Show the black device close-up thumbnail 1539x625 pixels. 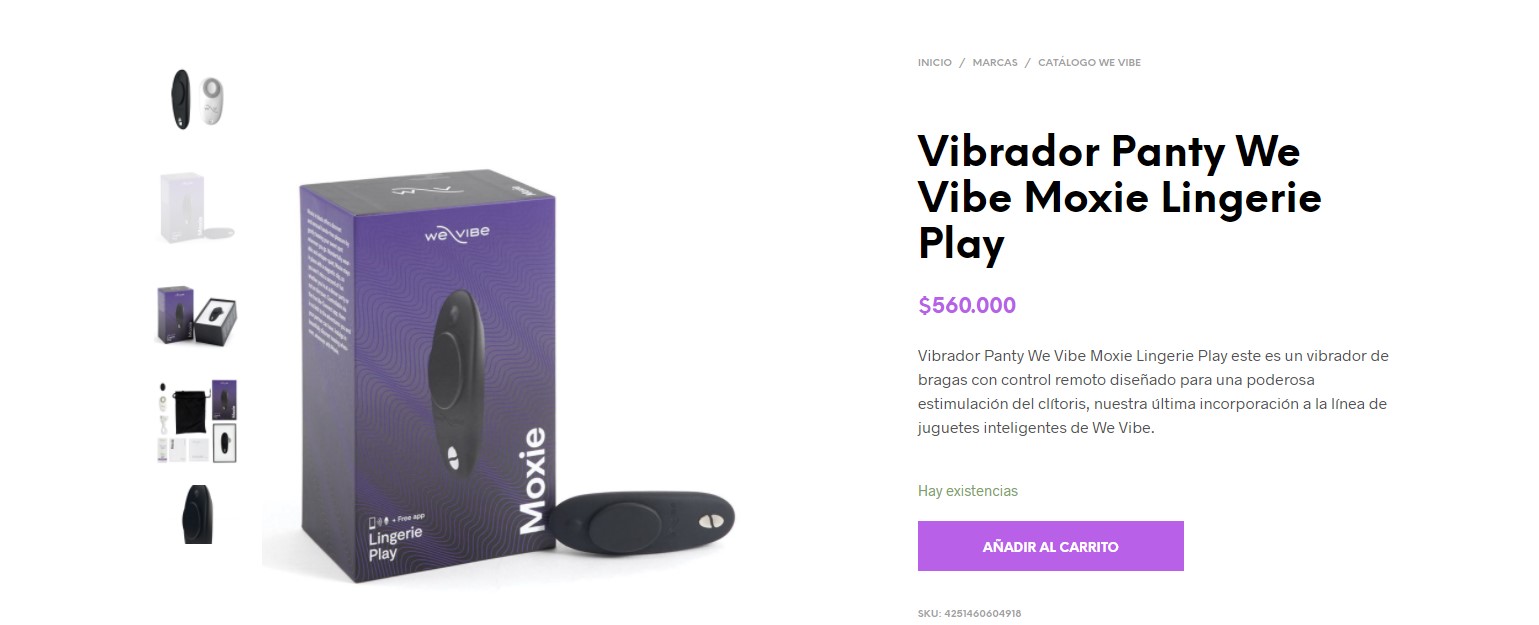tap(197, 514)
